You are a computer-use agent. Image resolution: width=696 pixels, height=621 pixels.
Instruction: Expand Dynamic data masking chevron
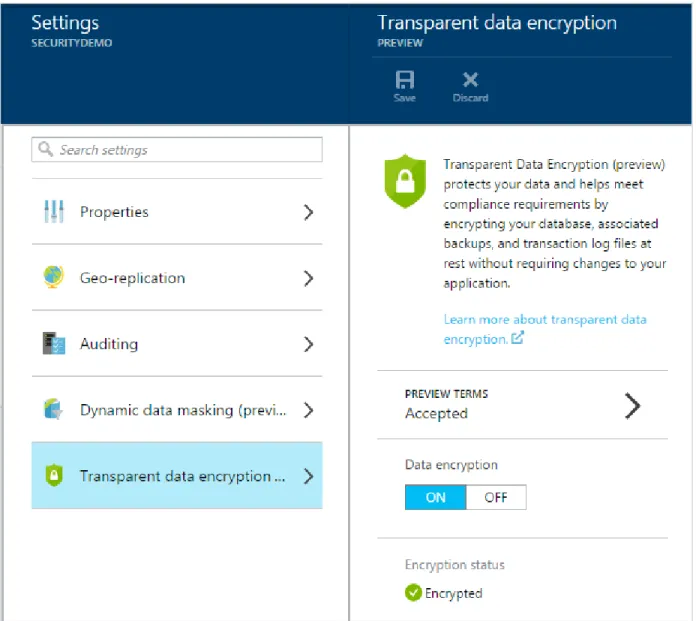(x=308, y=410)
